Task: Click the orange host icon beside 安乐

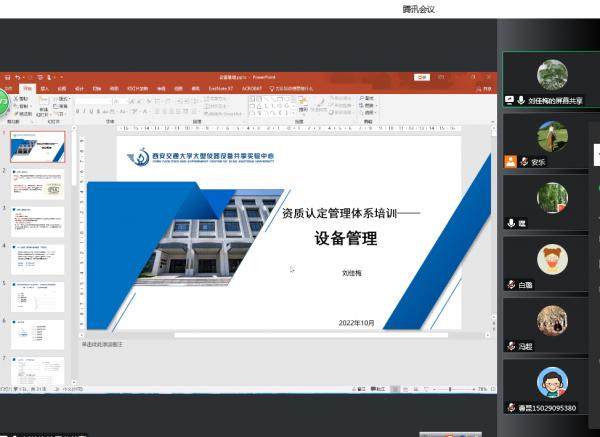Action: point(510,161)
